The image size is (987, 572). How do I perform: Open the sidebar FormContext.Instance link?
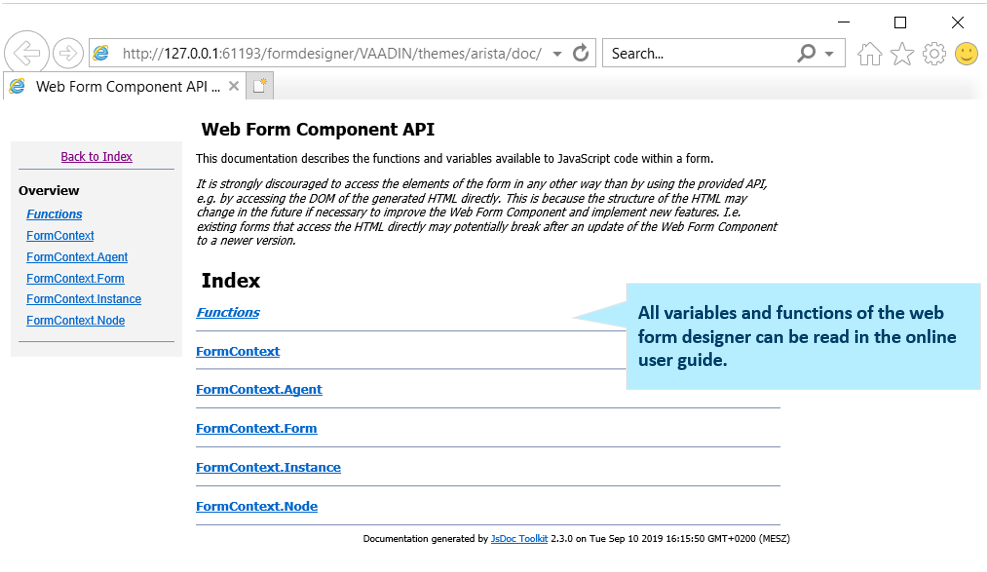(x=84, y=300)
